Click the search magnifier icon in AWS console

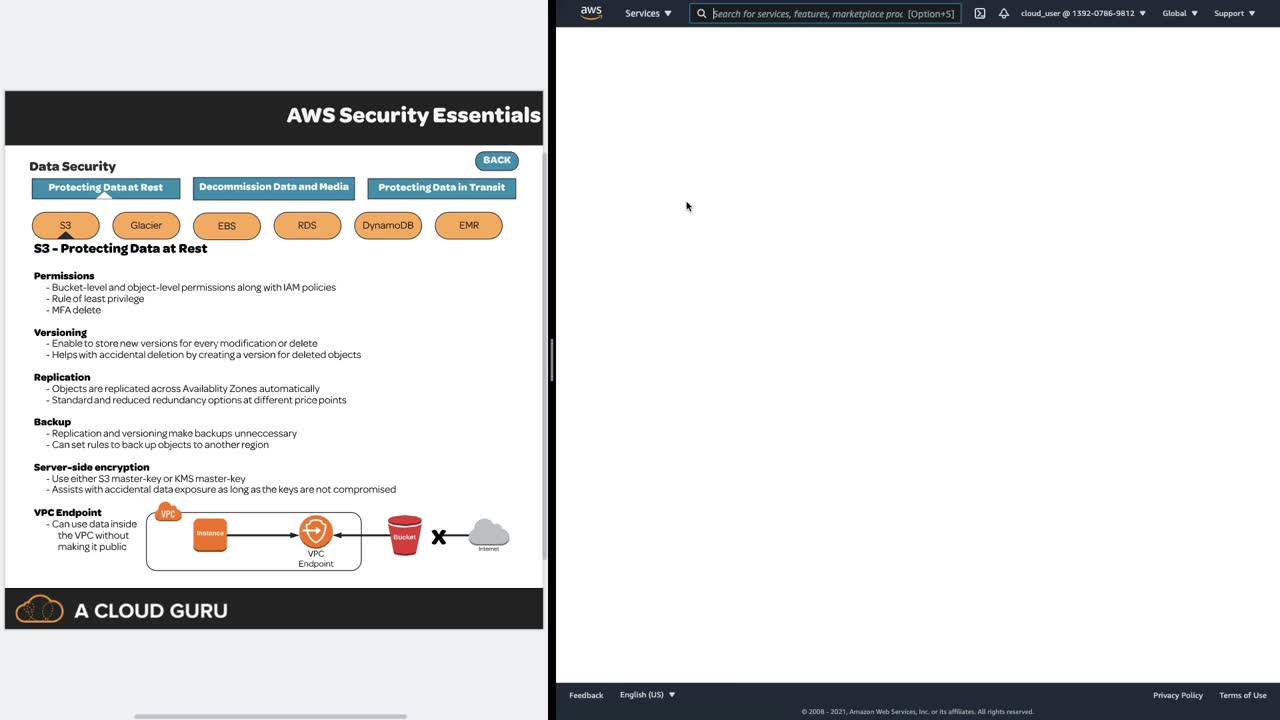click(x=702, y=14)
